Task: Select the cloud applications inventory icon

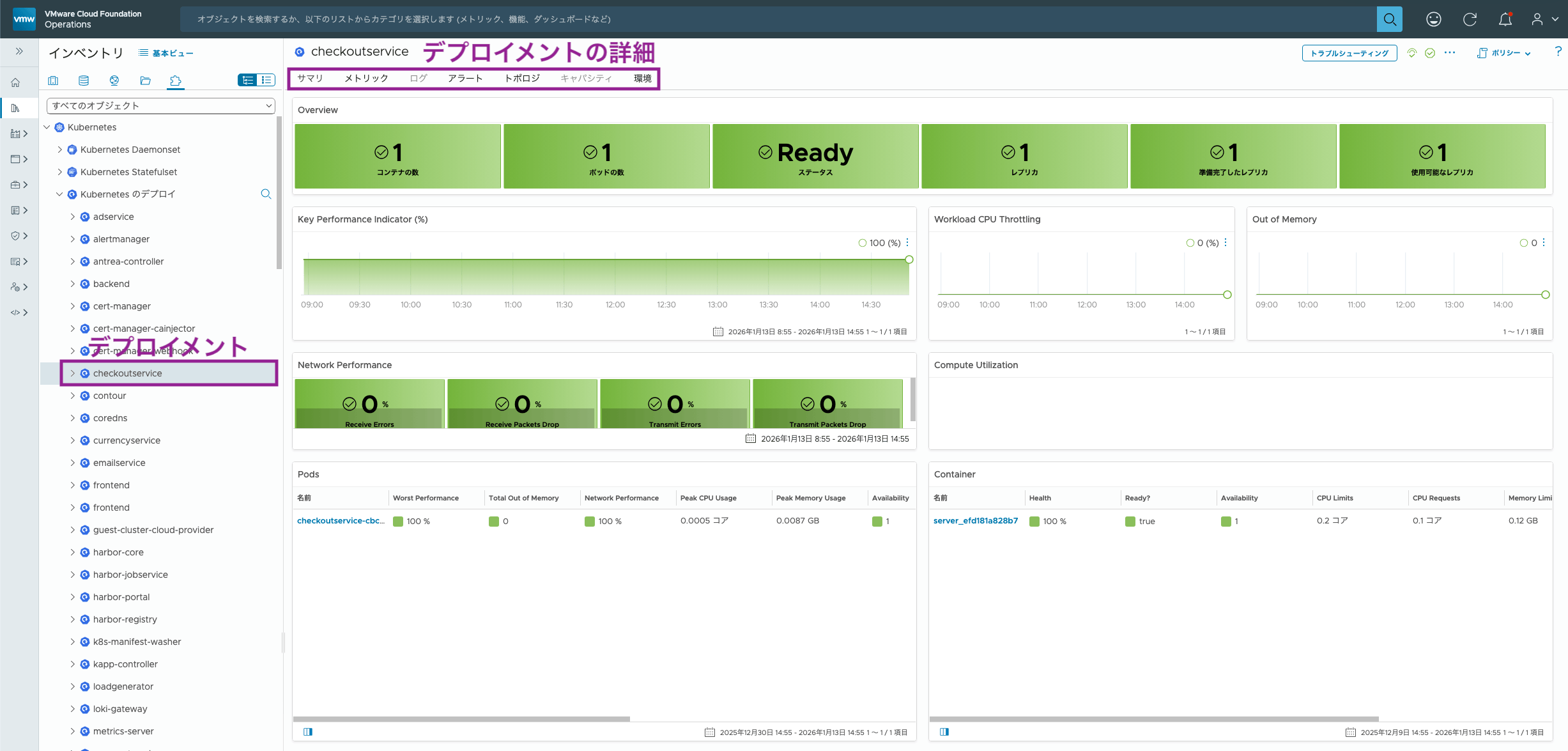Action: [x=176, y=81]
